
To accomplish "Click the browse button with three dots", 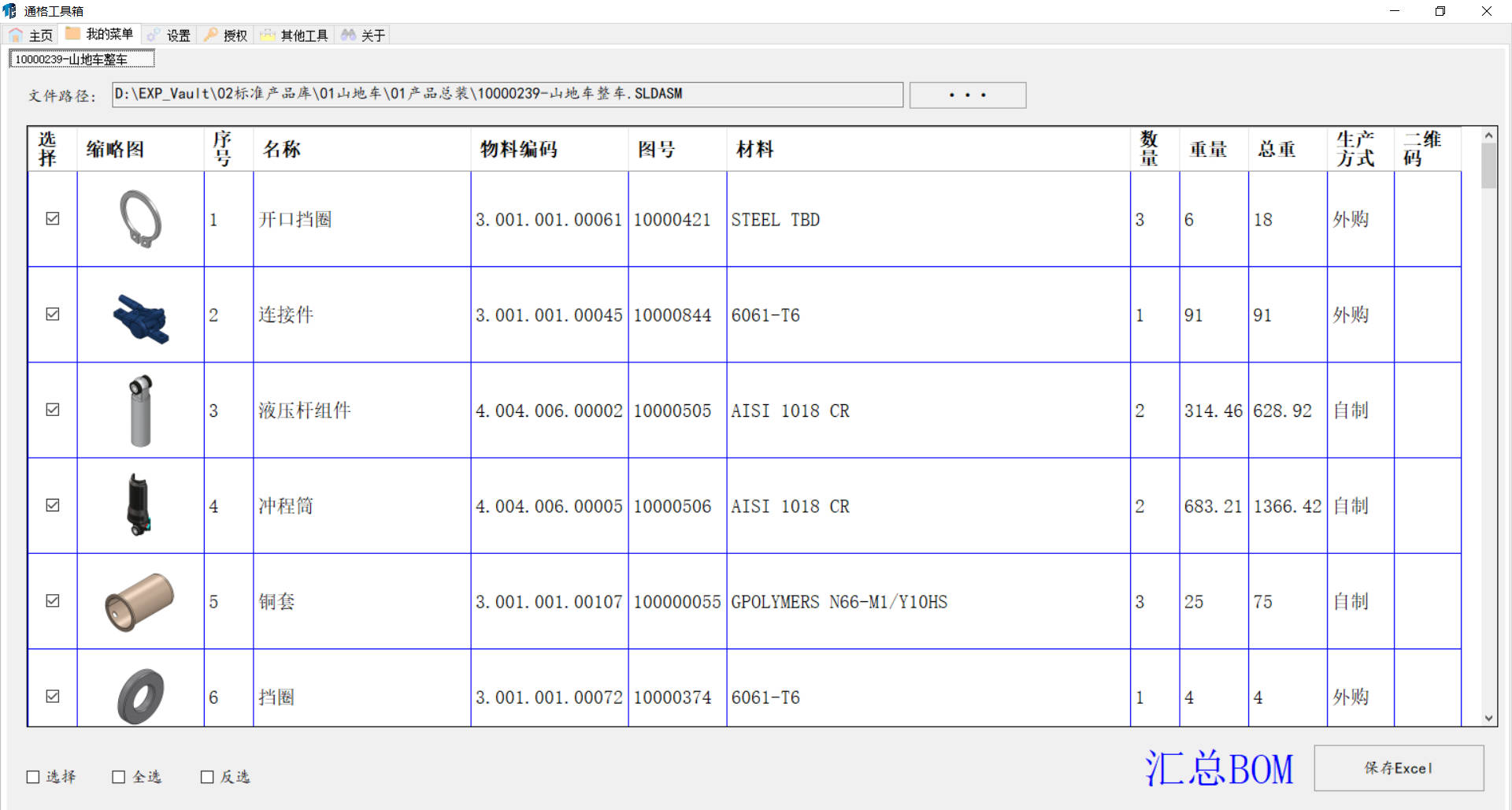I will pyautogui.click(x=967, y=95).
